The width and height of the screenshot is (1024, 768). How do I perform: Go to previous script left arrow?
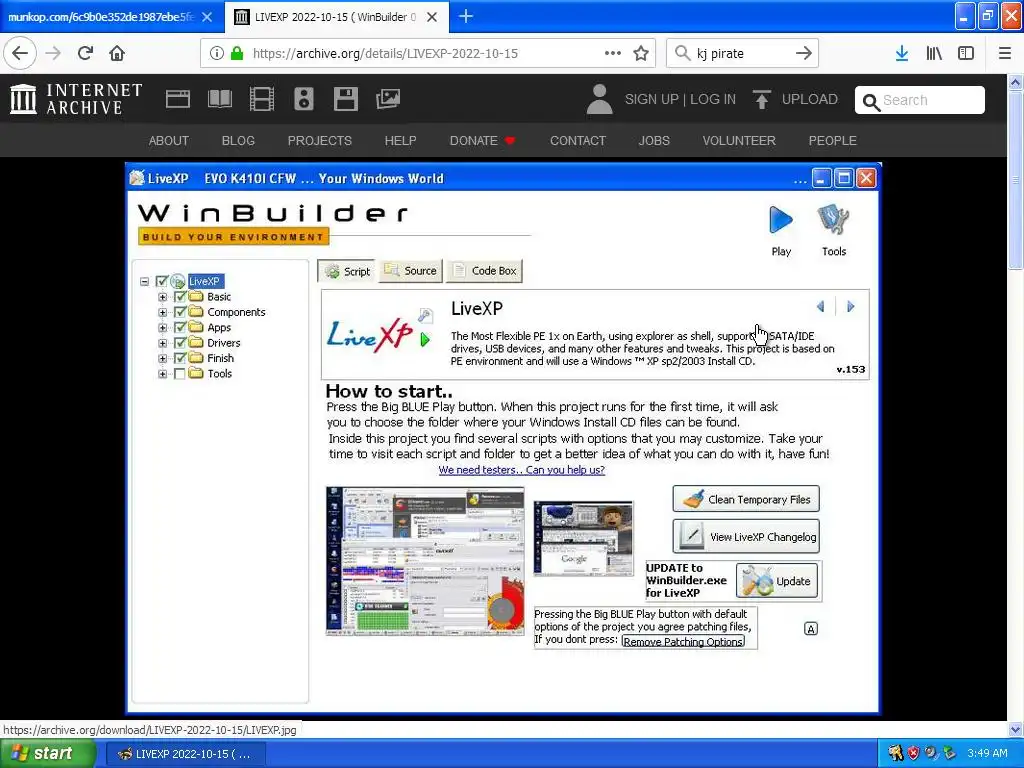tap(821, 306)
